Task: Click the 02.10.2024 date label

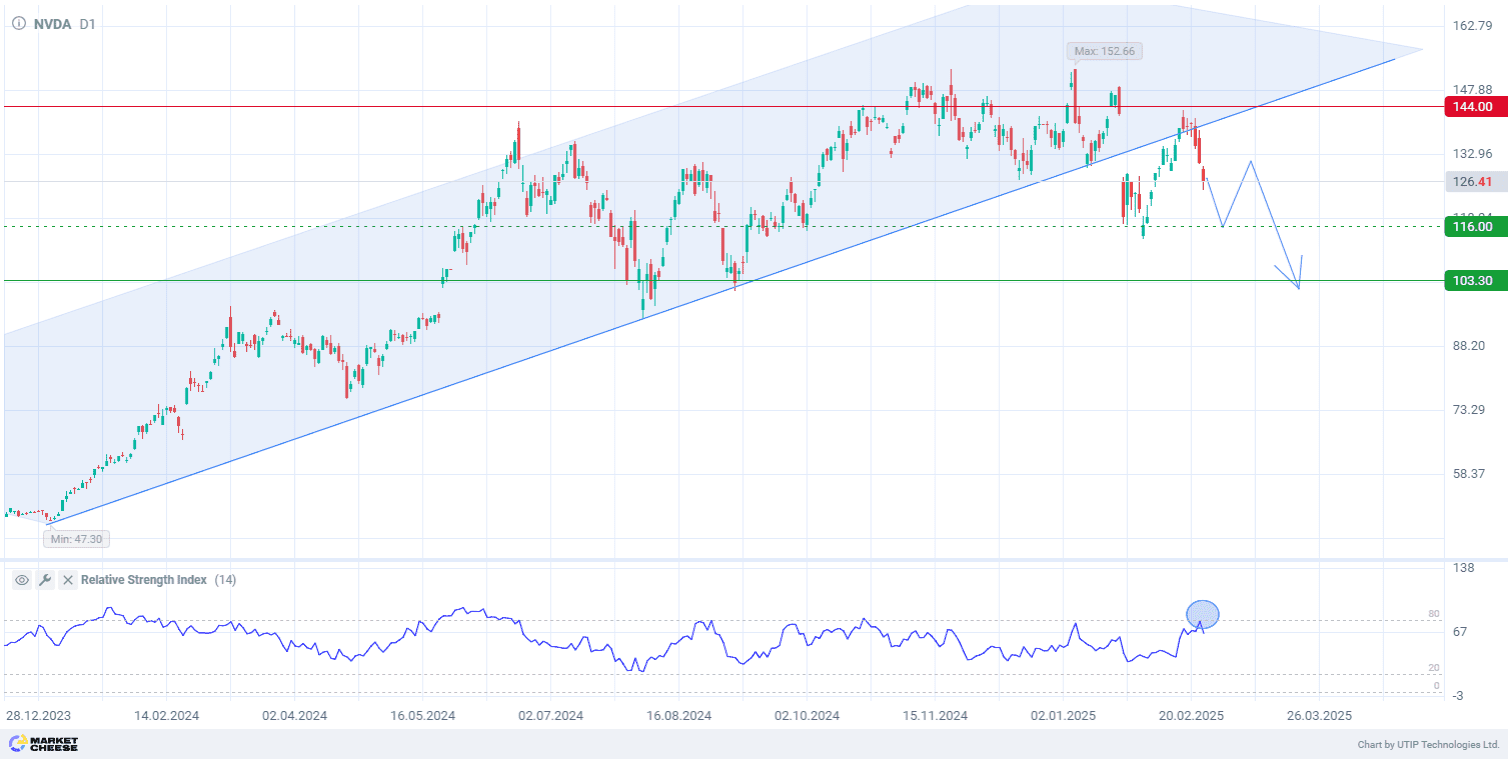Action: pos(807,716)
